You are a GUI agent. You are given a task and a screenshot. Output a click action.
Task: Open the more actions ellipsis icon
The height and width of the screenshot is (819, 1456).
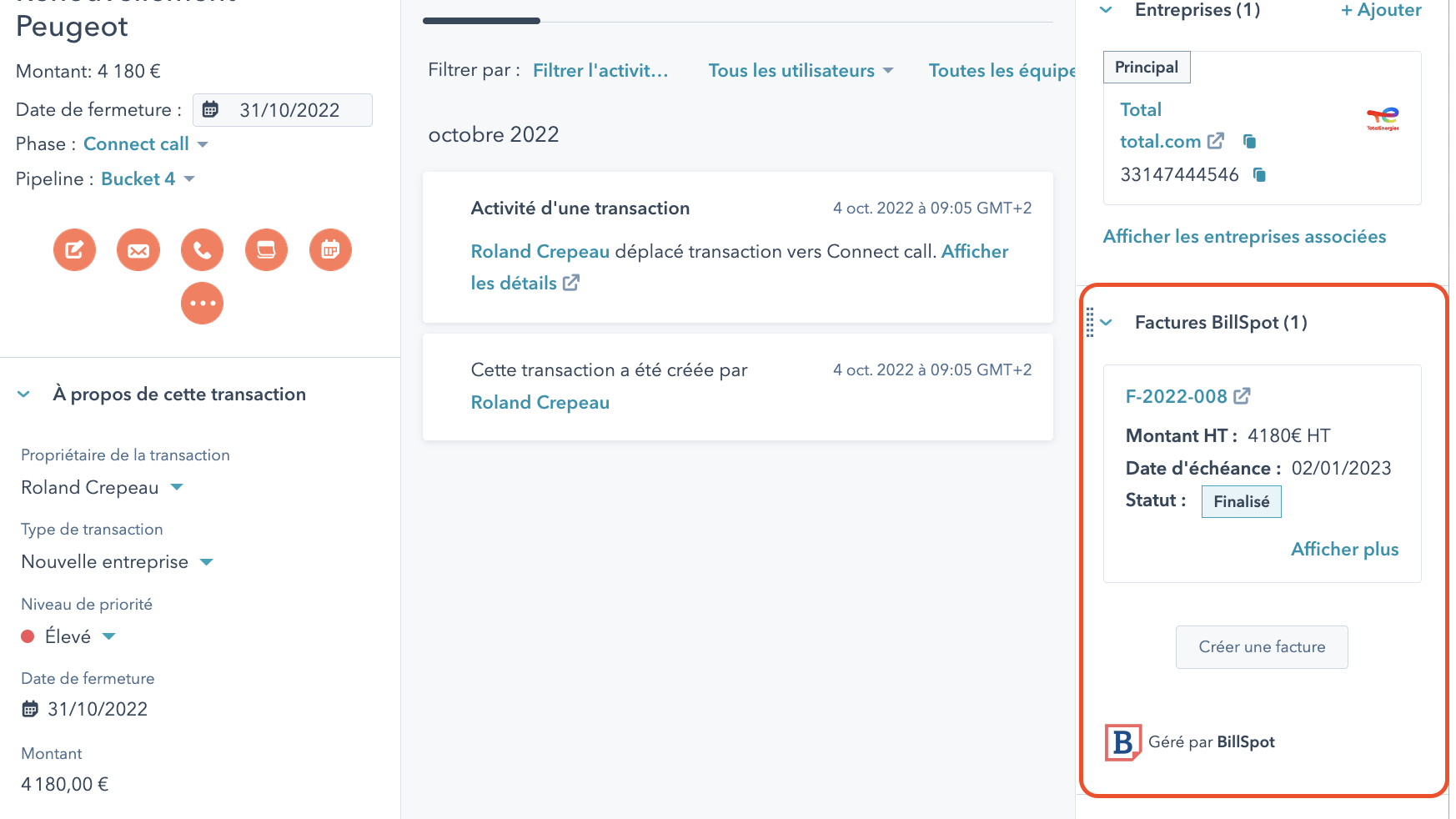click(202, 303)
